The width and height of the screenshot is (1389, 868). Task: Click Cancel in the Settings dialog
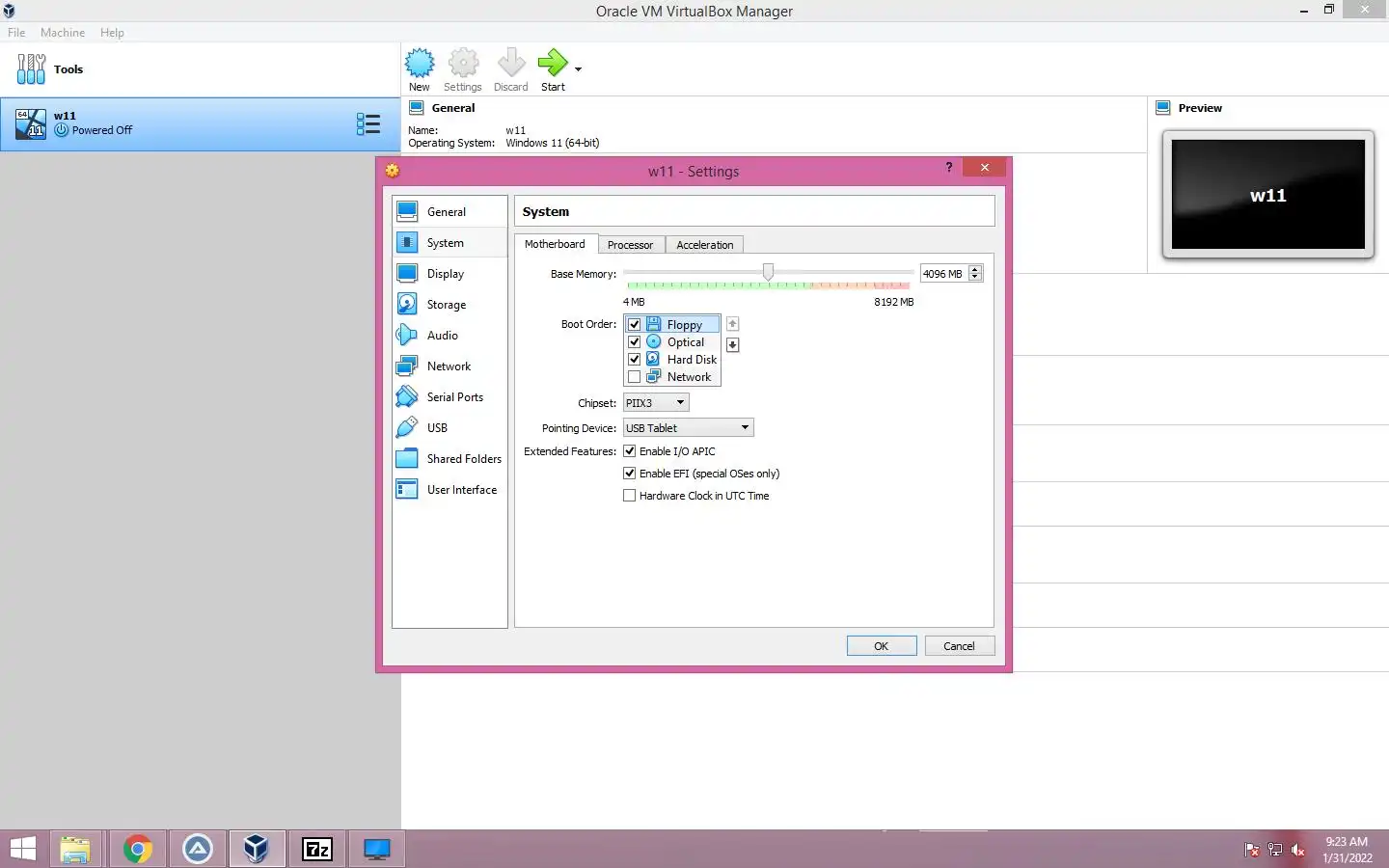959,646
